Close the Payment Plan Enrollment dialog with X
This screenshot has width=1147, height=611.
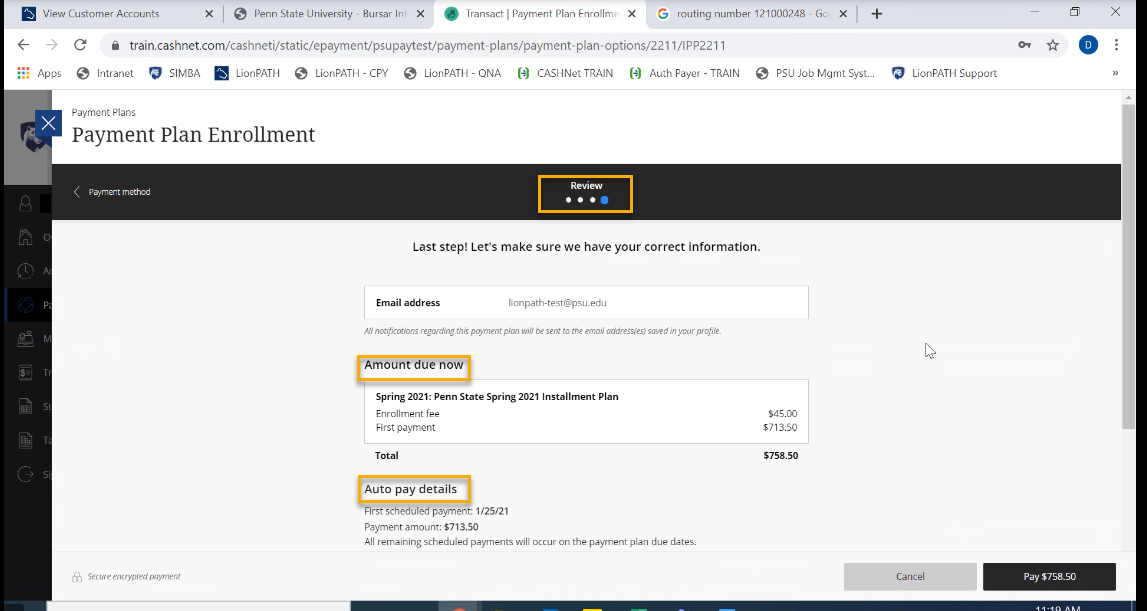click(49, 123)
